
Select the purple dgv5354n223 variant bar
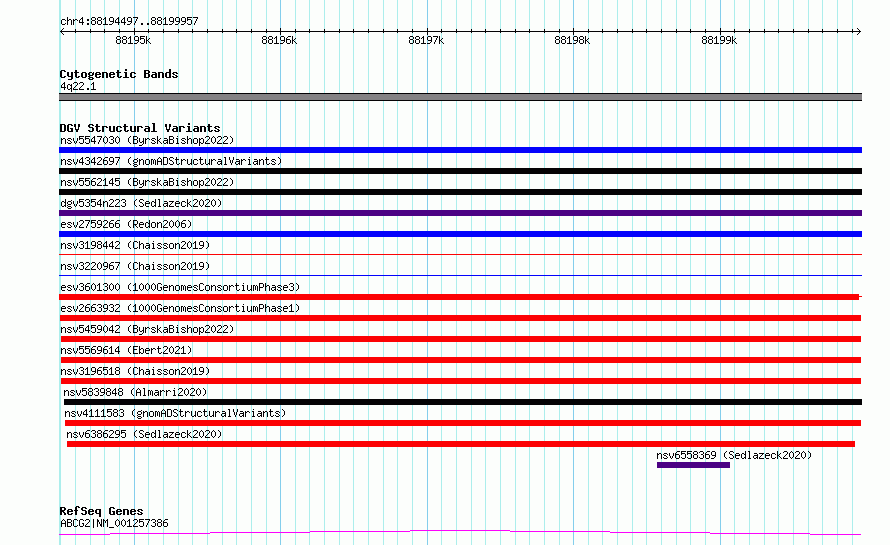tap(460, 213)
